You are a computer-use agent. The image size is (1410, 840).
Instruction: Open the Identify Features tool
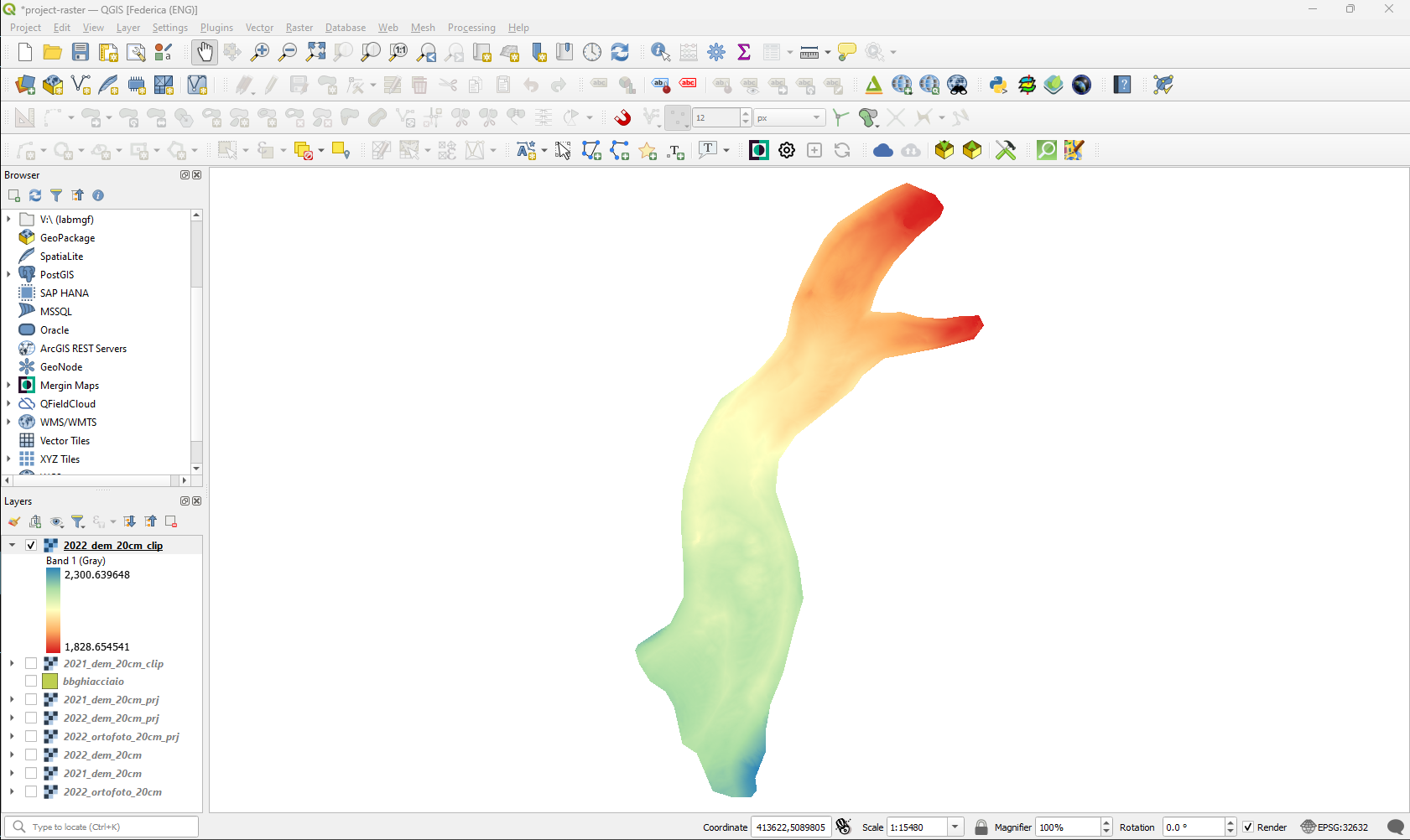[x=661, y=52]
